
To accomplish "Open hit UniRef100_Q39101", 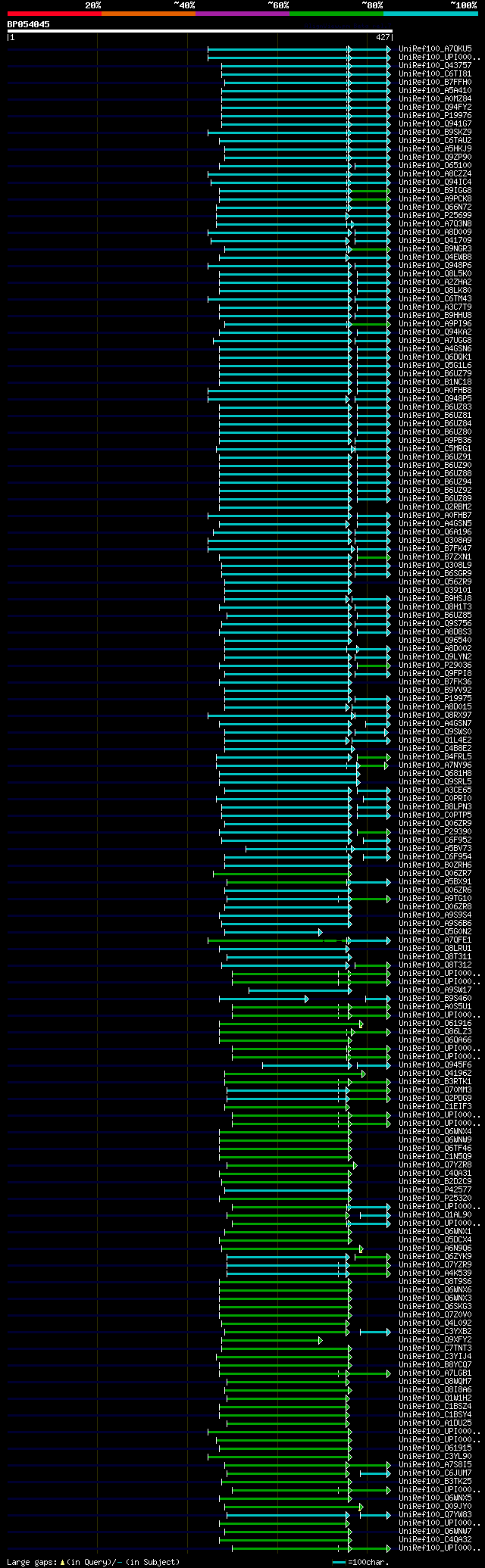I will (435, 590).
